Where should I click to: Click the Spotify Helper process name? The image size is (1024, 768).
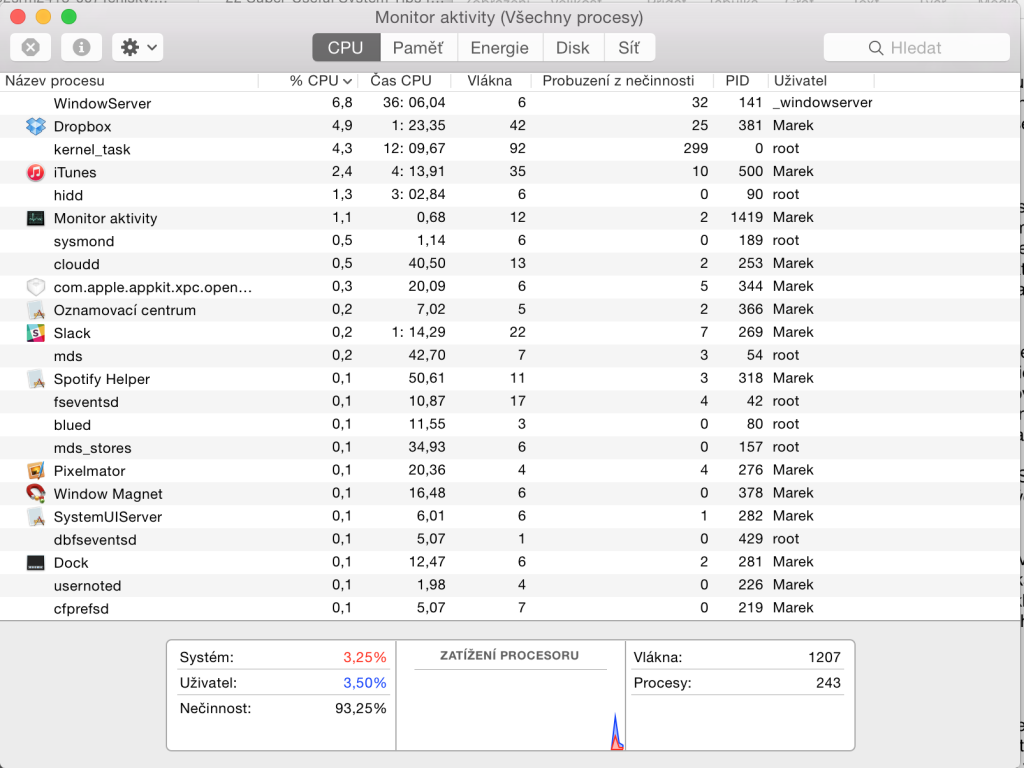click(102, 379)
